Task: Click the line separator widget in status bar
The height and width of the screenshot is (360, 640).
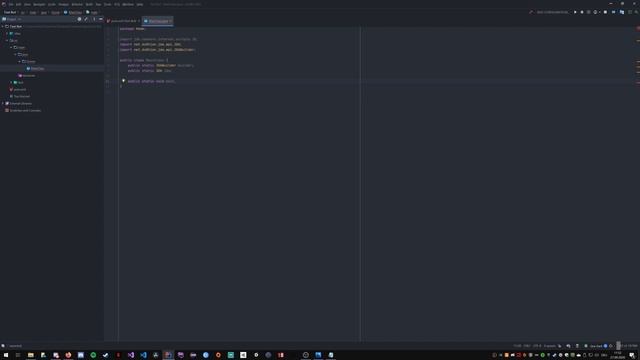Action: pos(527,346)
